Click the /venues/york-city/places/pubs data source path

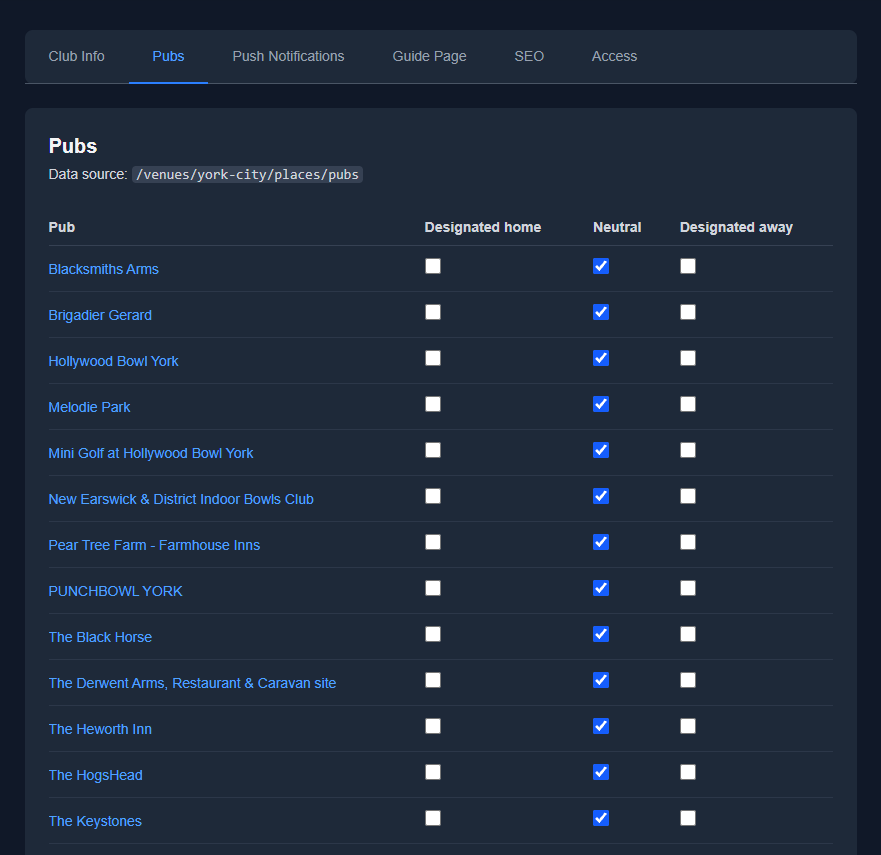pos(247,175)
